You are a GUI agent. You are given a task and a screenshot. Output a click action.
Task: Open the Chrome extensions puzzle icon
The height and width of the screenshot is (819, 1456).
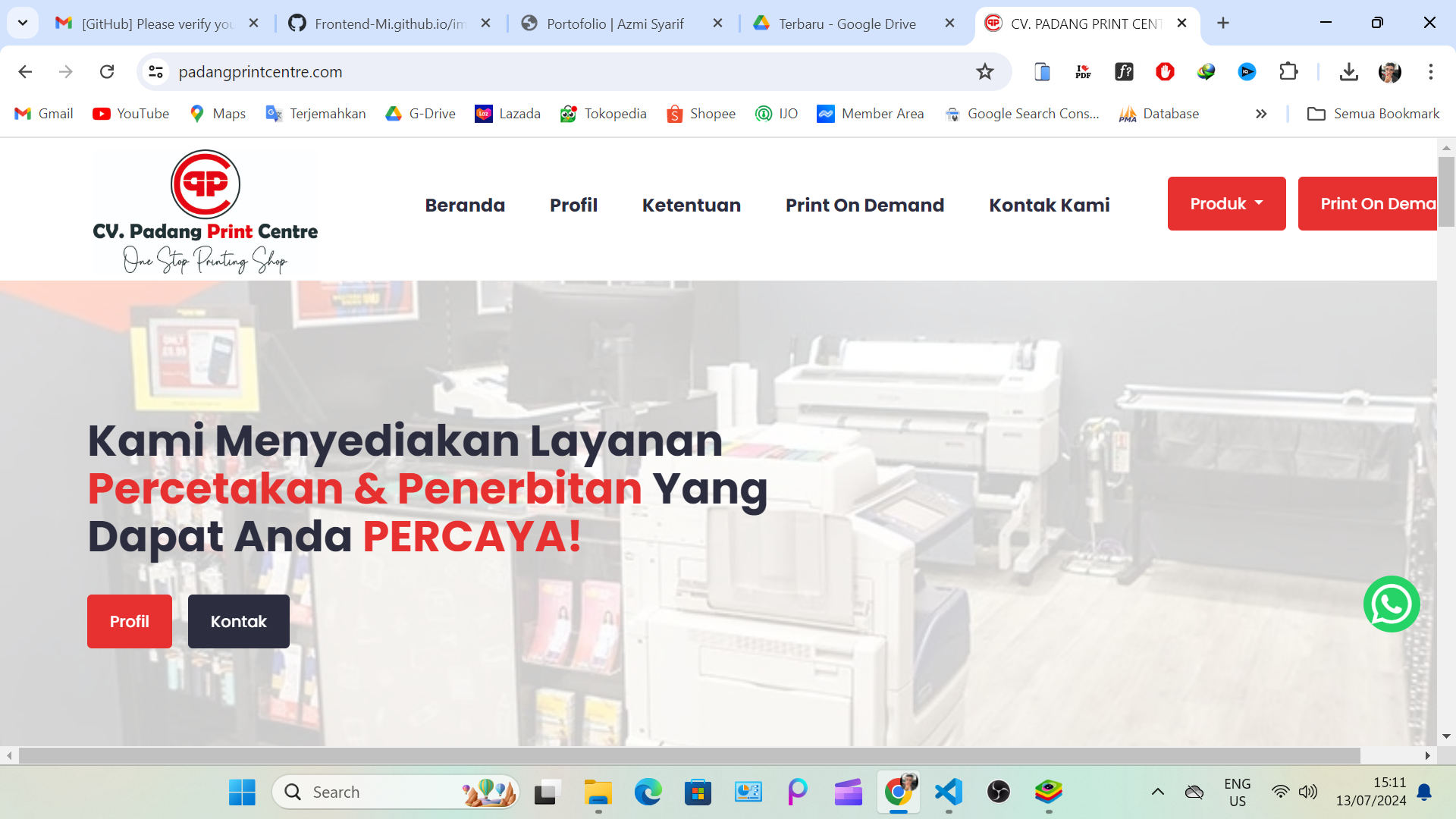point(1288,72)
